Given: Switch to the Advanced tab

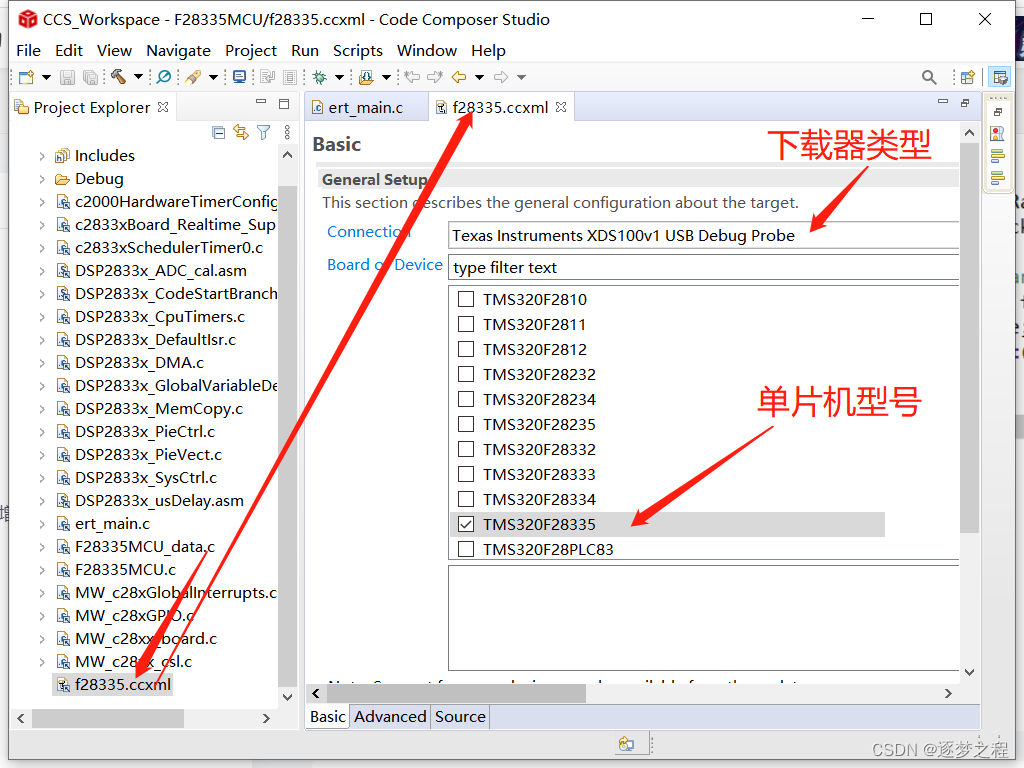Looking at the screenshot, I should [x=390, y=716].
